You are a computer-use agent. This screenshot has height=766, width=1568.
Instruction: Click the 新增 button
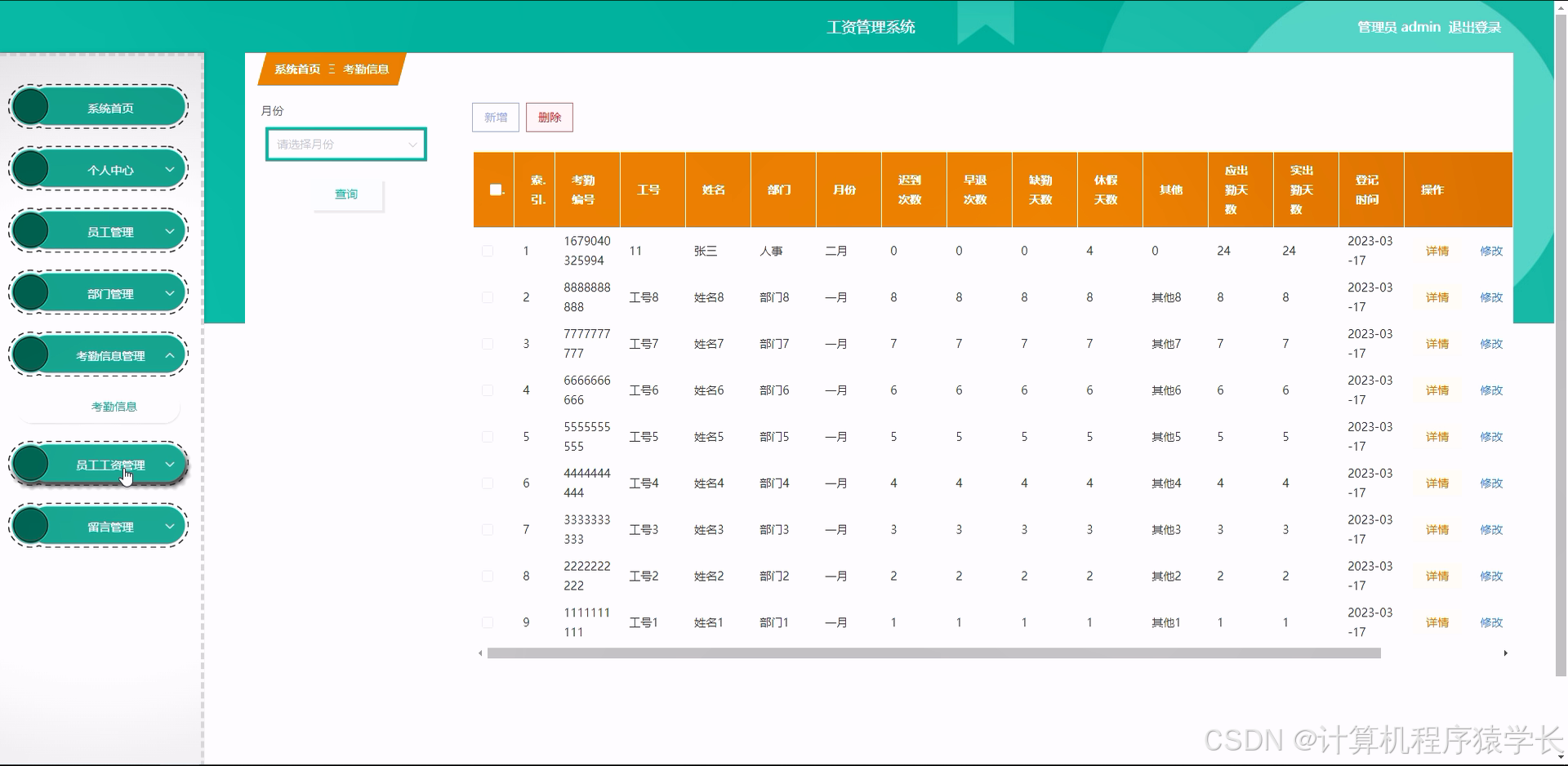click(x=496, y=118)
